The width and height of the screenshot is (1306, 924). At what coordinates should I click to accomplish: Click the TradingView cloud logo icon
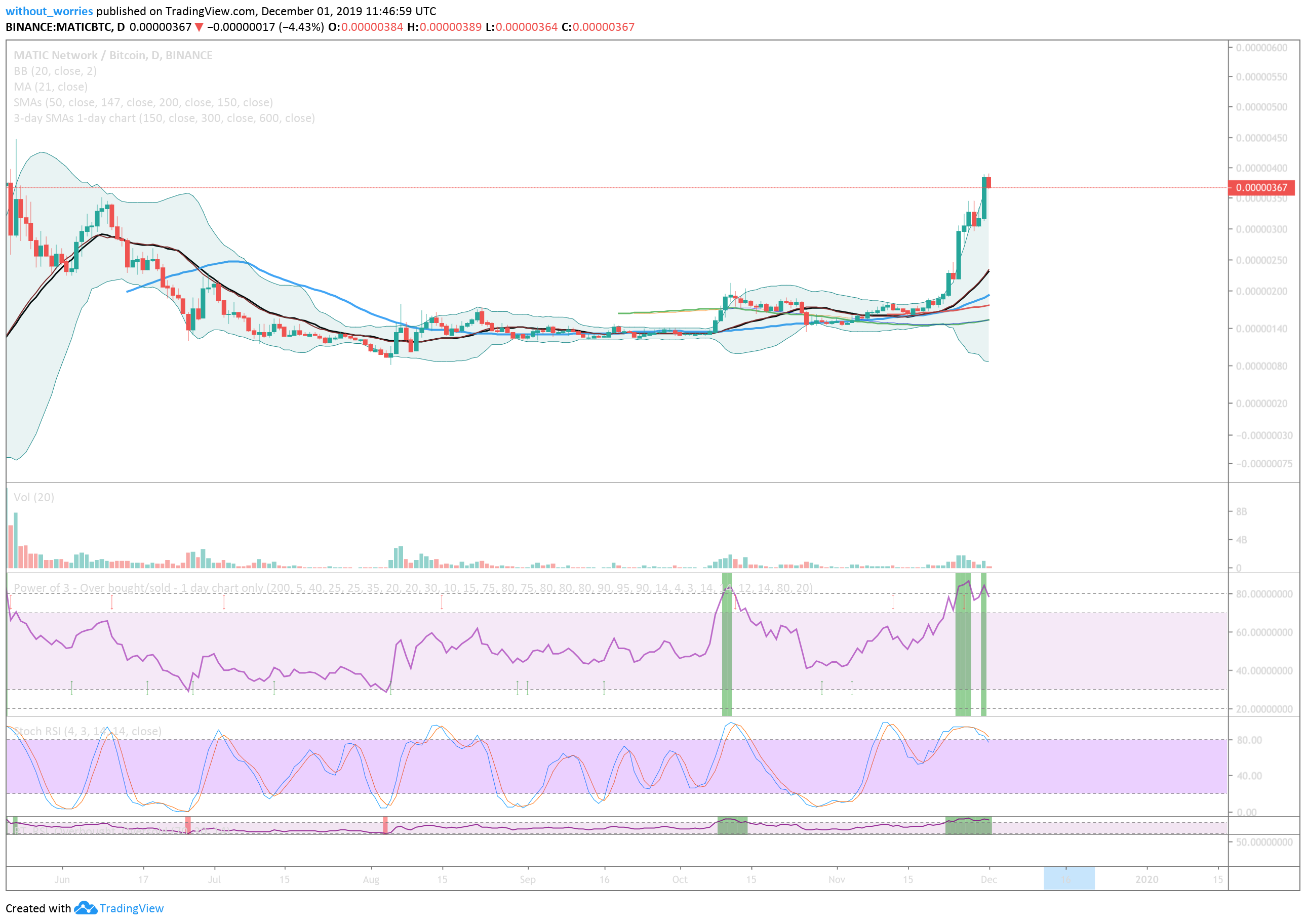86,908
